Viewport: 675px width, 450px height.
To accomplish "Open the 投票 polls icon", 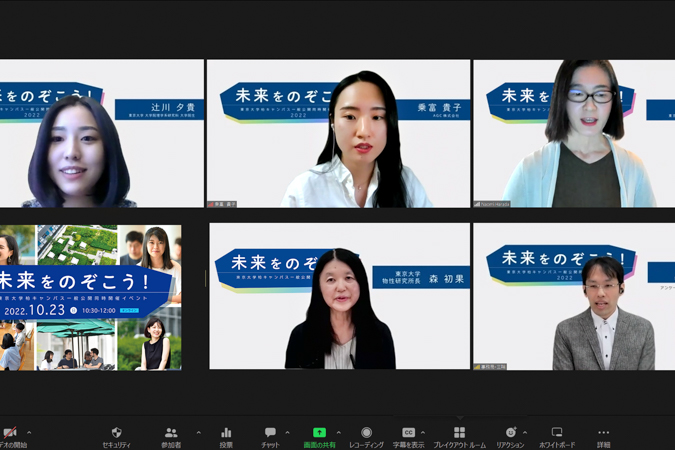I will [226, 438].
